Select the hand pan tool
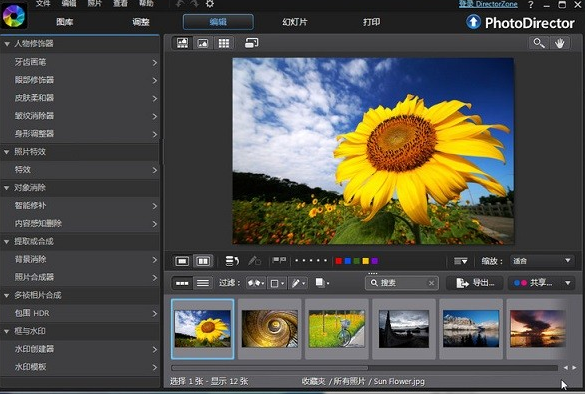This screenshot has height=394, width=585. 559,43
